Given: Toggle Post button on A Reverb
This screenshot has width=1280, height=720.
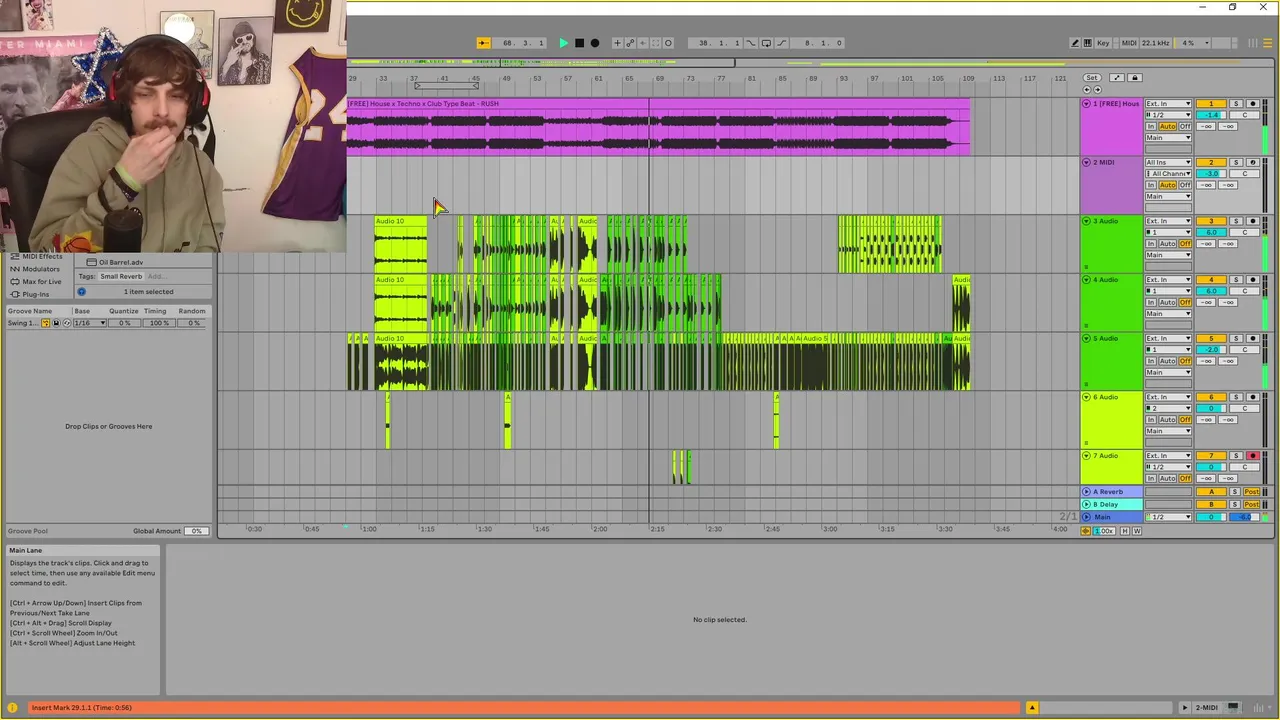Looking at the screenshot, I should click(1252, 492).
